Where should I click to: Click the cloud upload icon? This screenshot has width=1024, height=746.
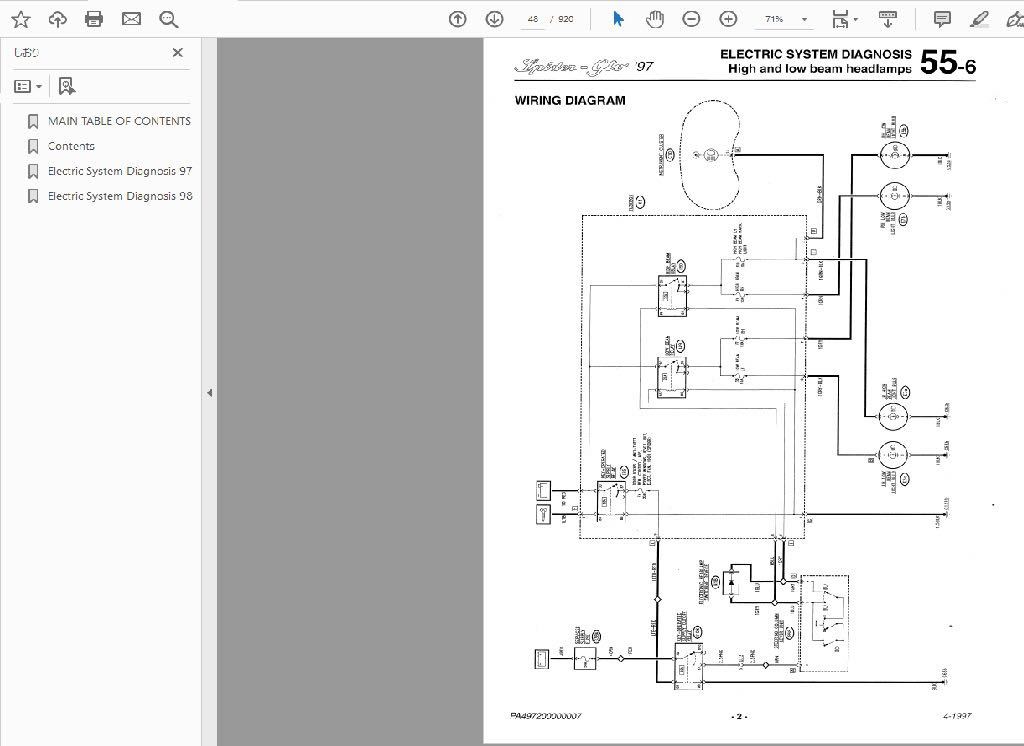coord(57,20)
